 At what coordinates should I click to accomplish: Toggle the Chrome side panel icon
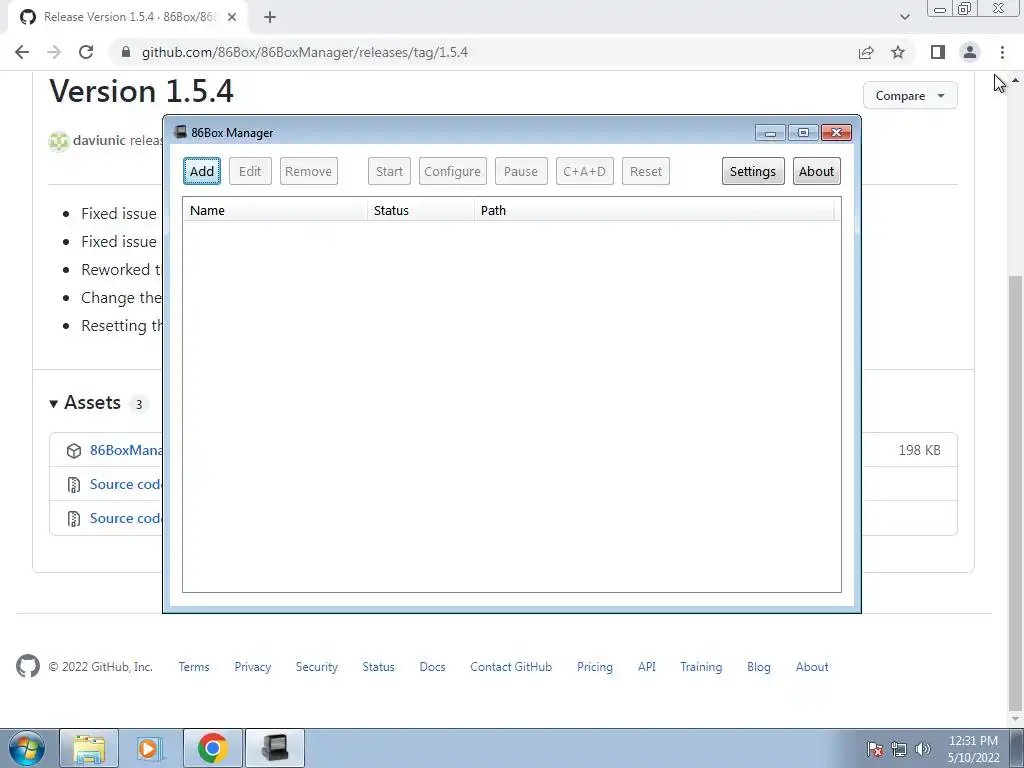point(938,52)
